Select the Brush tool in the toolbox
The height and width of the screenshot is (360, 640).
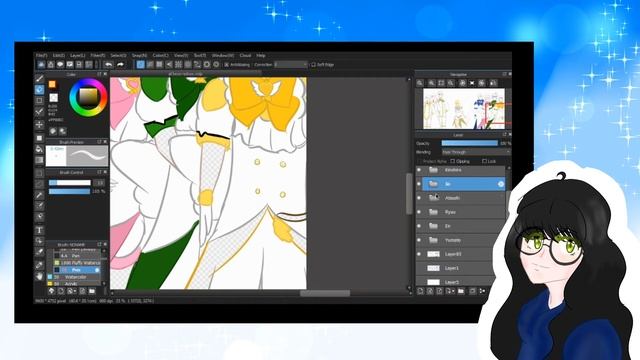click(x=40, y=78)
